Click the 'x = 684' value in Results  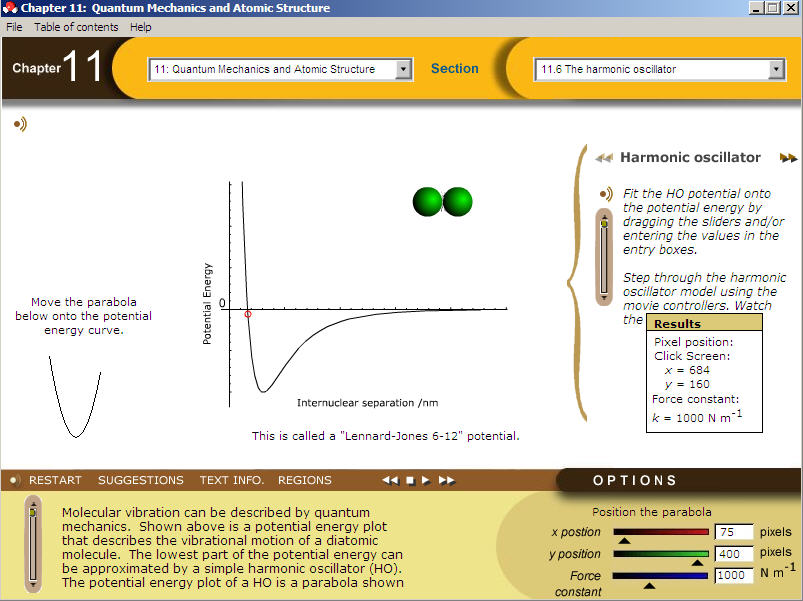pos(687,370)
